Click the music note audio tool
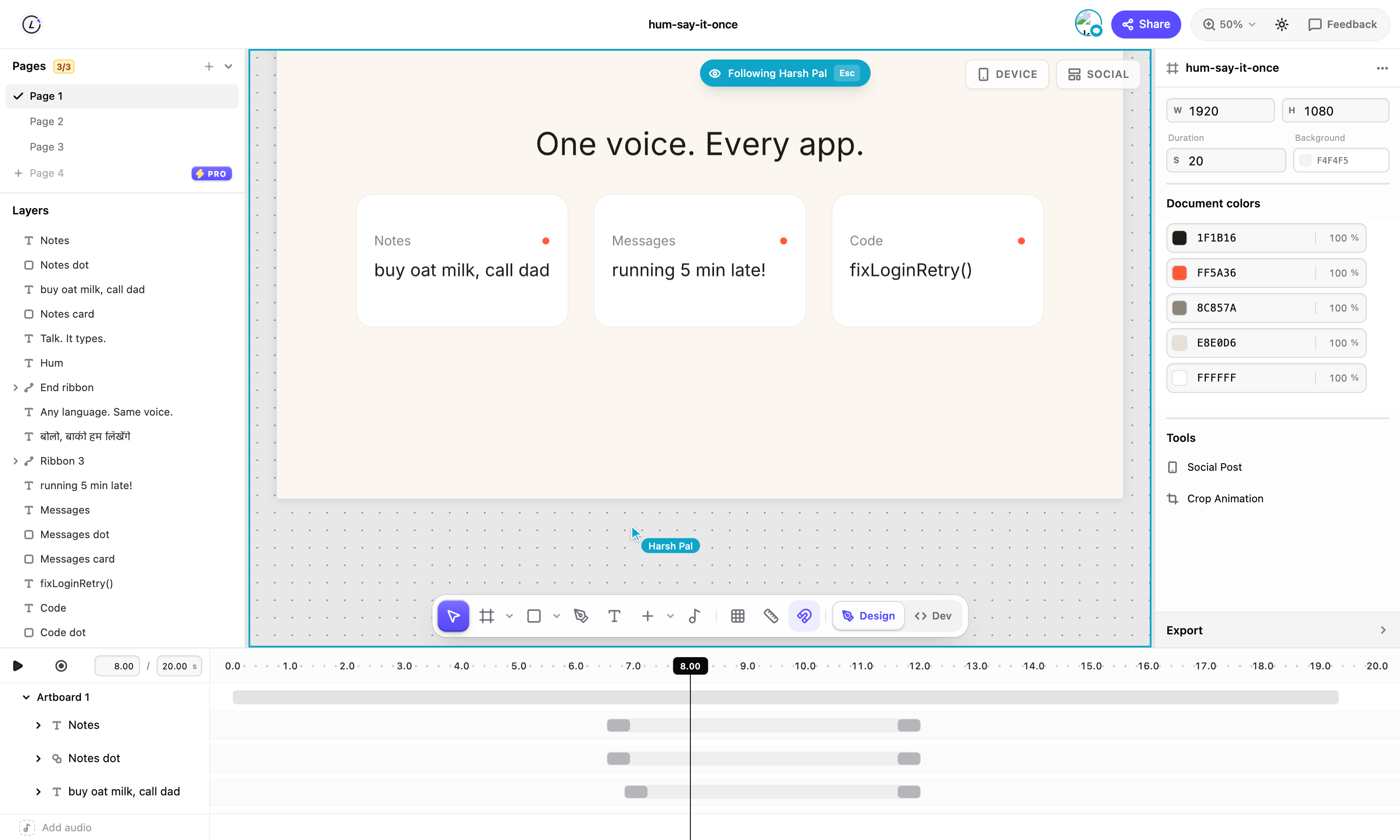Screen dimensions: 1400x840 [694, 616]
